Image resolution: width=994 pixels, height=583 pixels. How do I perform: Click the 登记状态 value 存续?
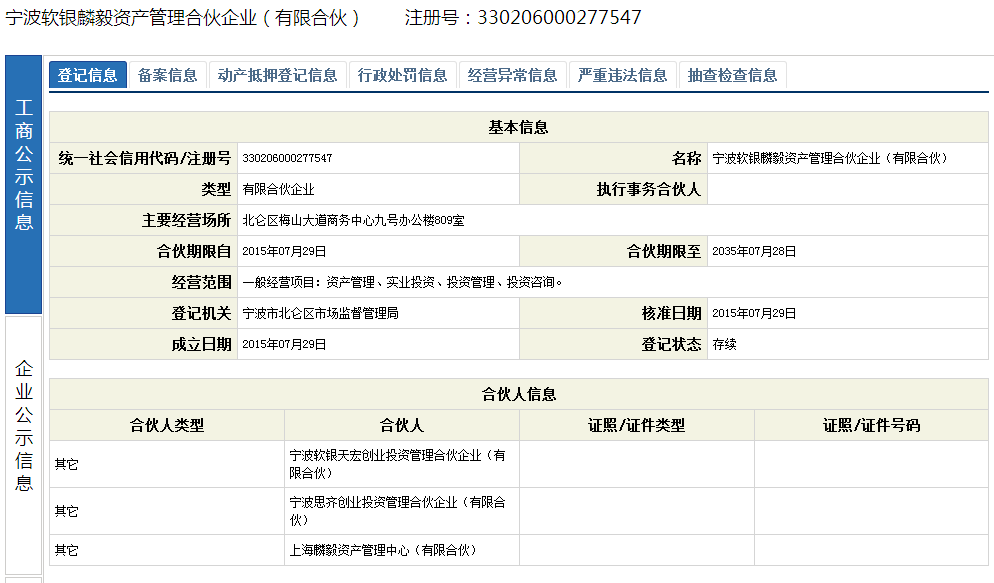point(724,344)
